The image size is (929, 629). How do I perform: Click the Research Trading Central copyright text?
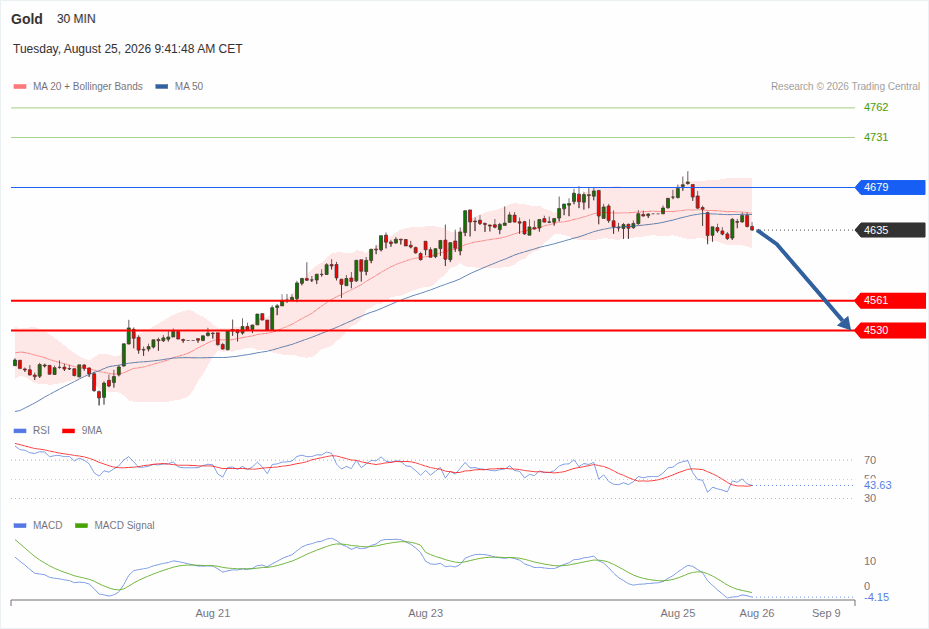845,86
